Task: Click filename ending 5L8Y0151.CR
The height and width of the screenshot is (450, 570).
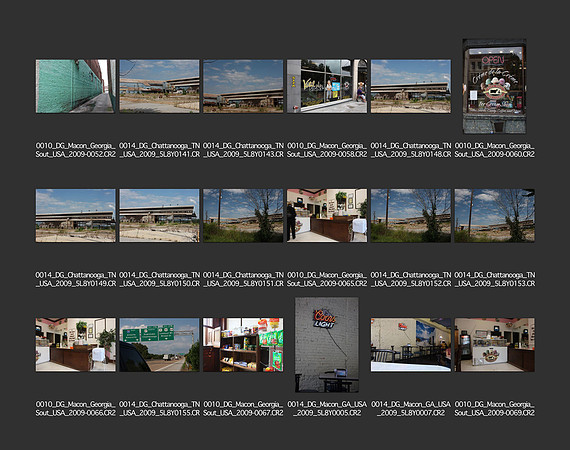Action: tap(243, 279)
